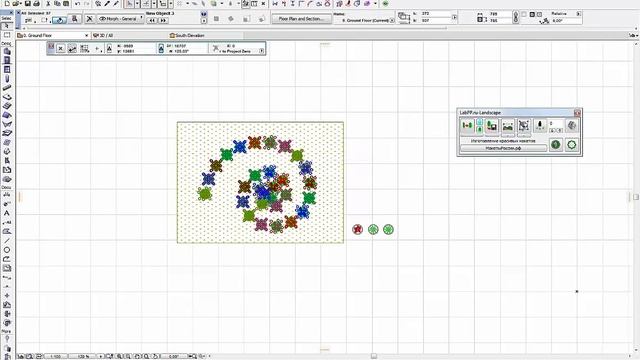This screenshot has width=640, height=360.
Task: Decrease value with left stepper in Landscape palette
Action: (552, 130)
